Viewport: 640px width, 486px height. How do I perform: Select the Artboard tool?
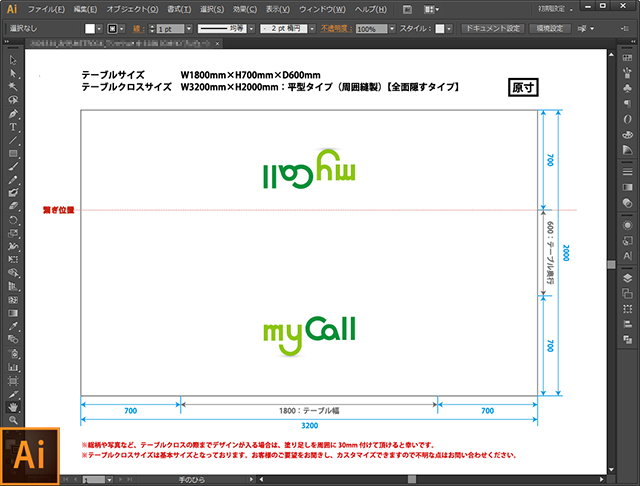pyautogui.click(x=13, y=381)
